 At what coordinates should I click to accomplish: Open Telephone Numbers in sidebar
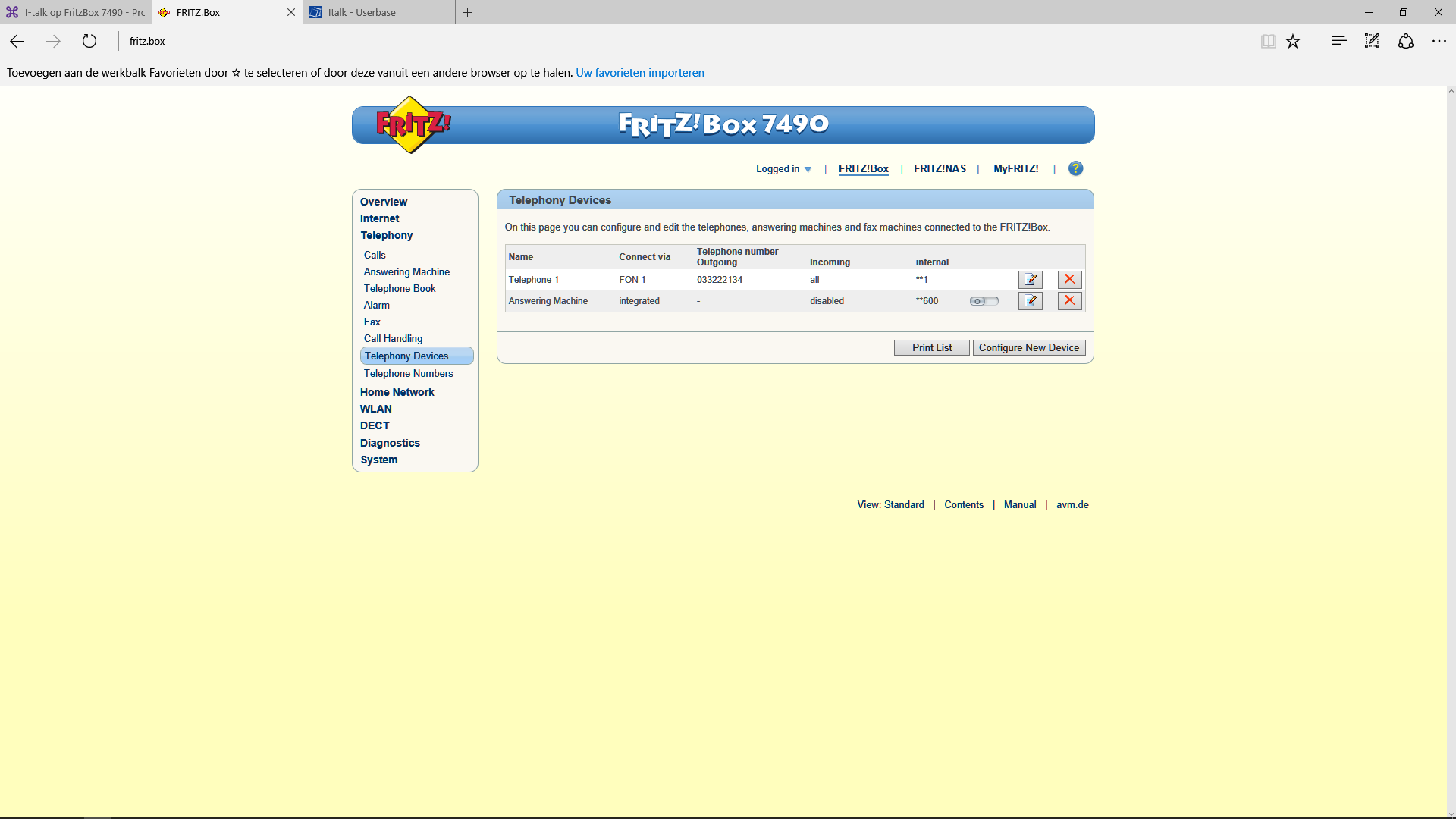[x=408, y=373]
